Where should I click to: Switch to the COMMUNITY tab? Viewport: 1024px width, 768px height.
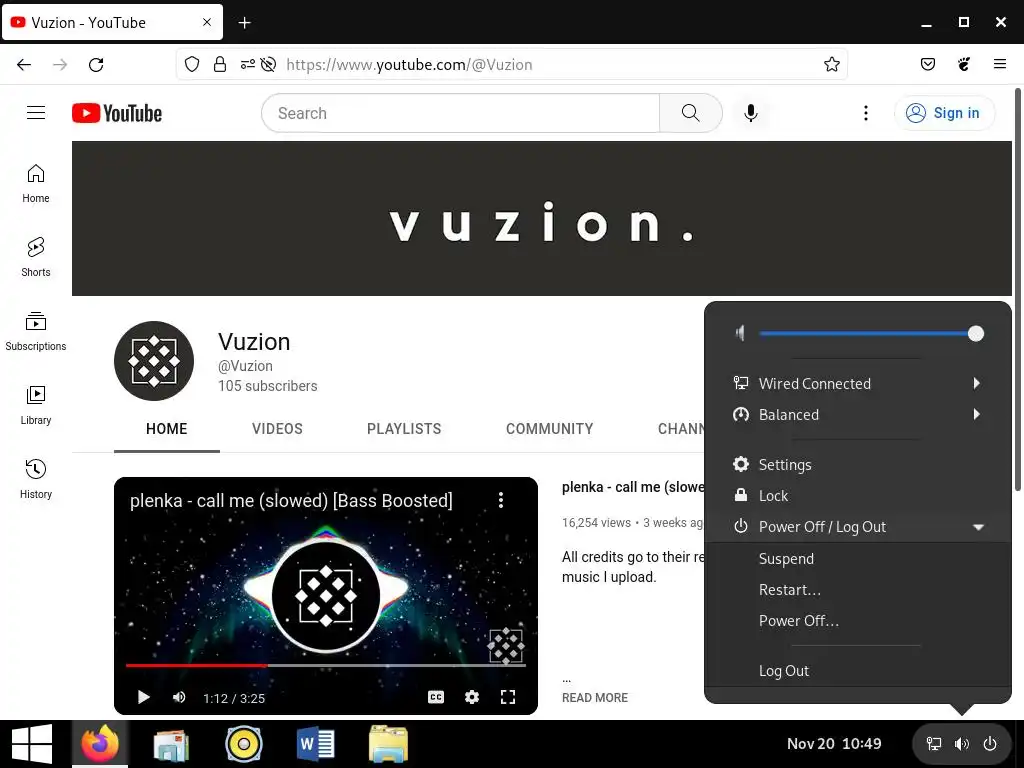[549, 429]
